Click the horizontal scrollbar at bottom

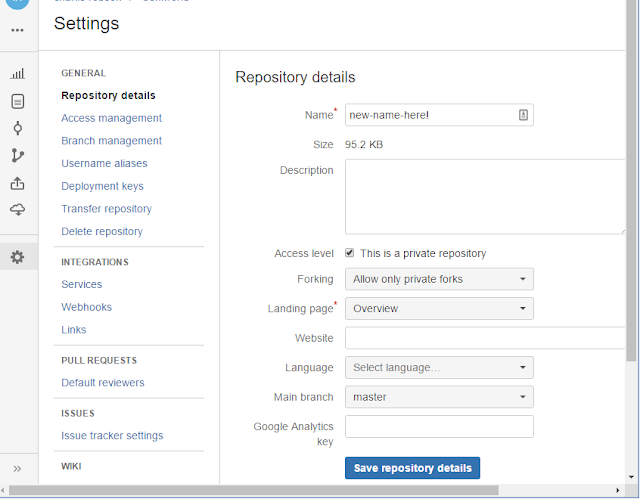pyautogui.click(x=300, y=490)
